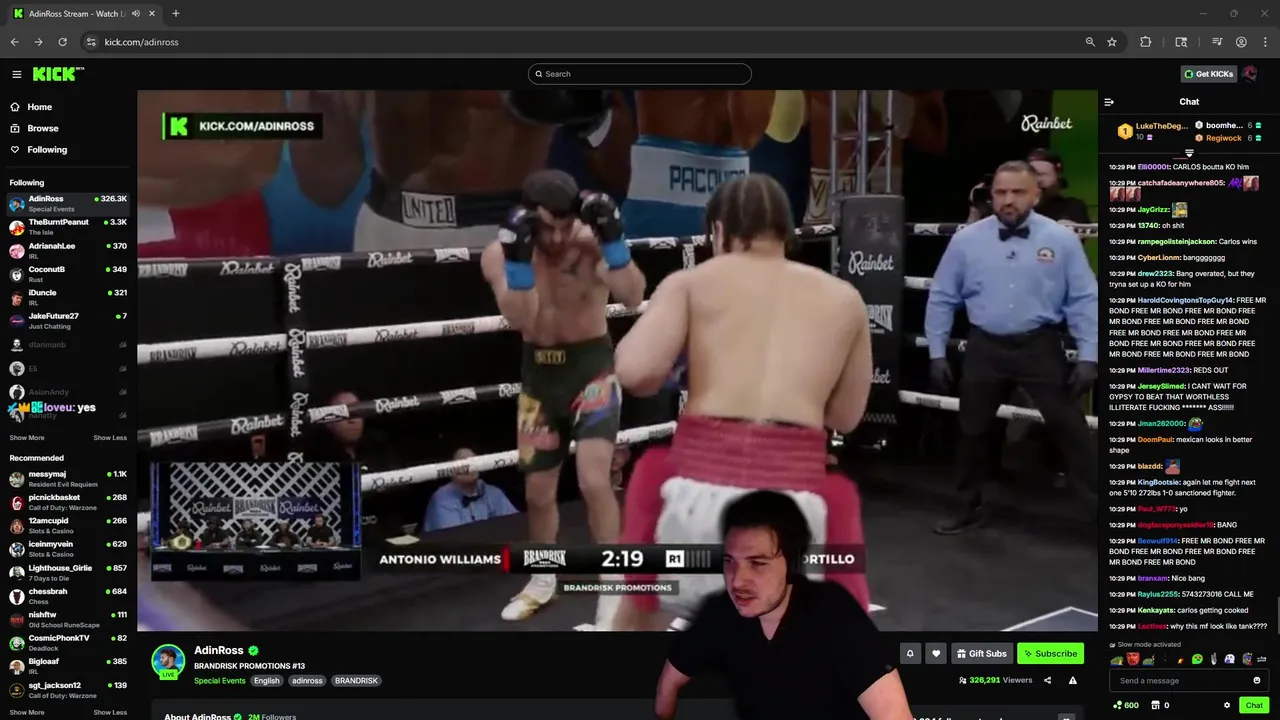1280x720 pixels.
Task: Show More in Following list
Action: point(27,438)
